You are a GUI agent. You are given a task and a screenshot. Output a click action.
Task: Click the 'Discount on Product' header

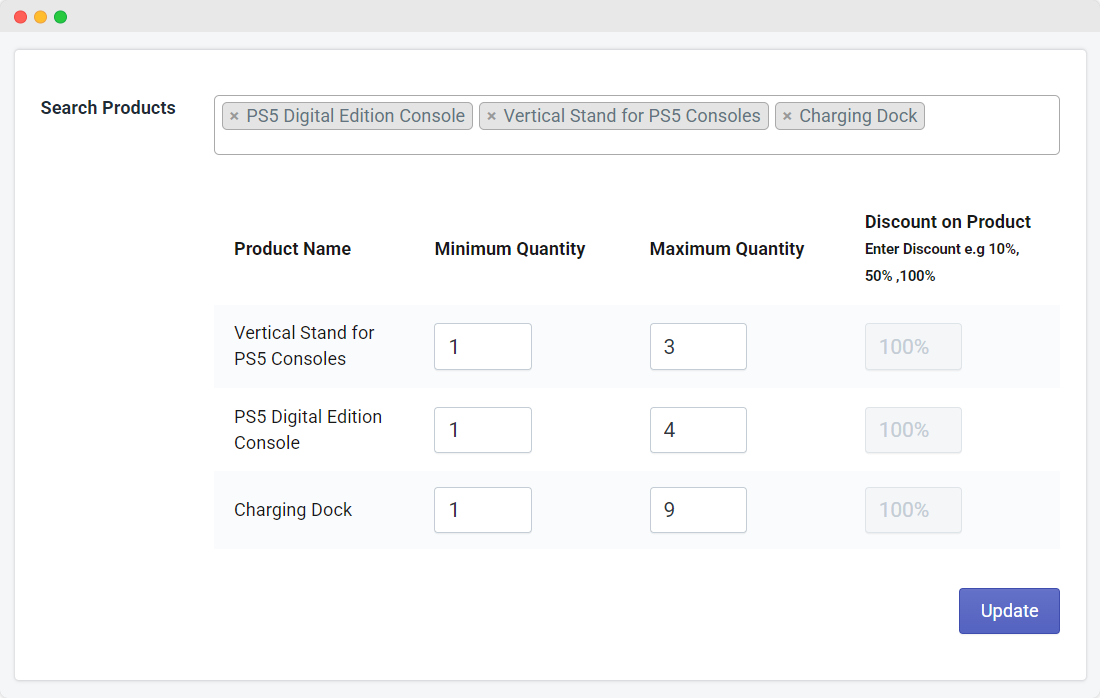point(948,222)
